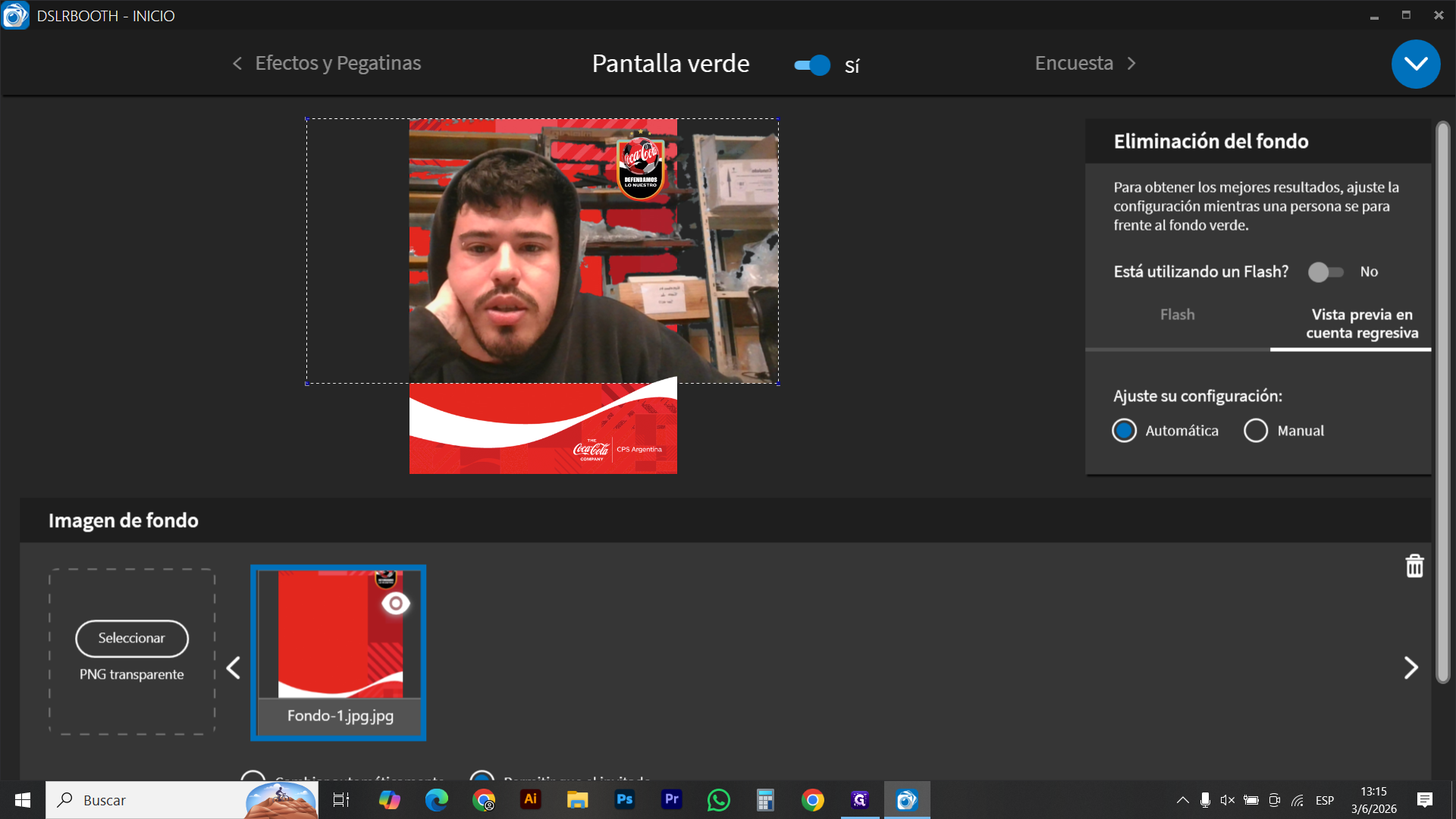This screenshot has width=1456, height=819.
Task: Open Google Chrome next to Calculator
Action: (813, 800)
